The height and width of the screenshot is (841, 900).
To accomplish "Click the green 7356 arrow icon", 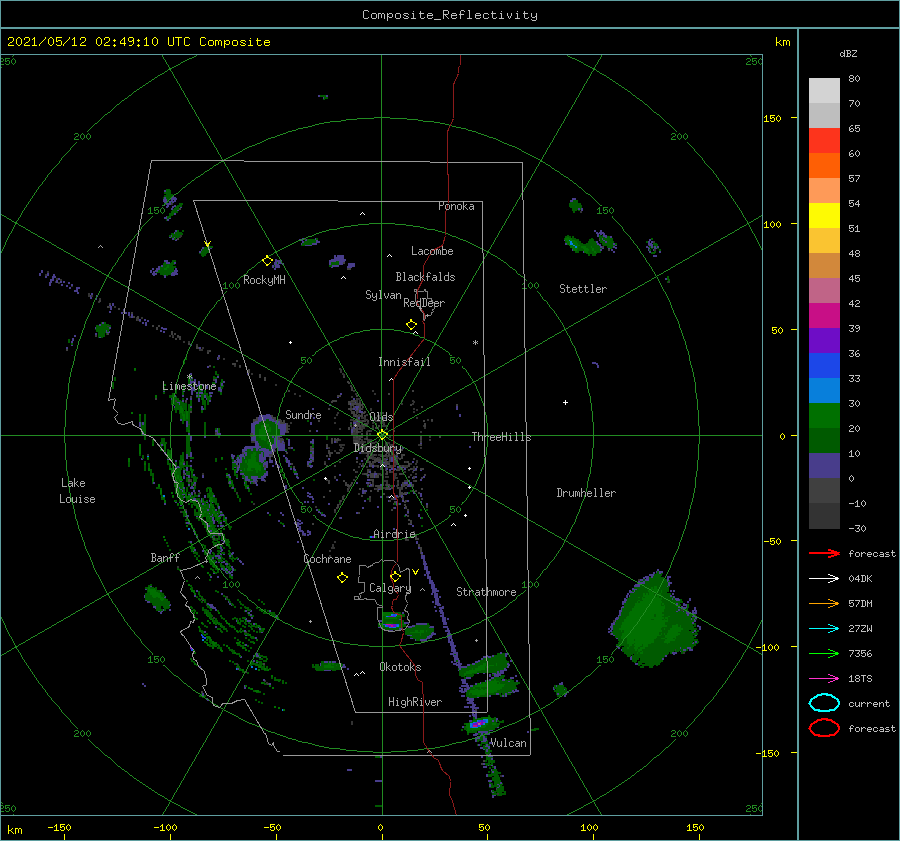I will 824,653.
